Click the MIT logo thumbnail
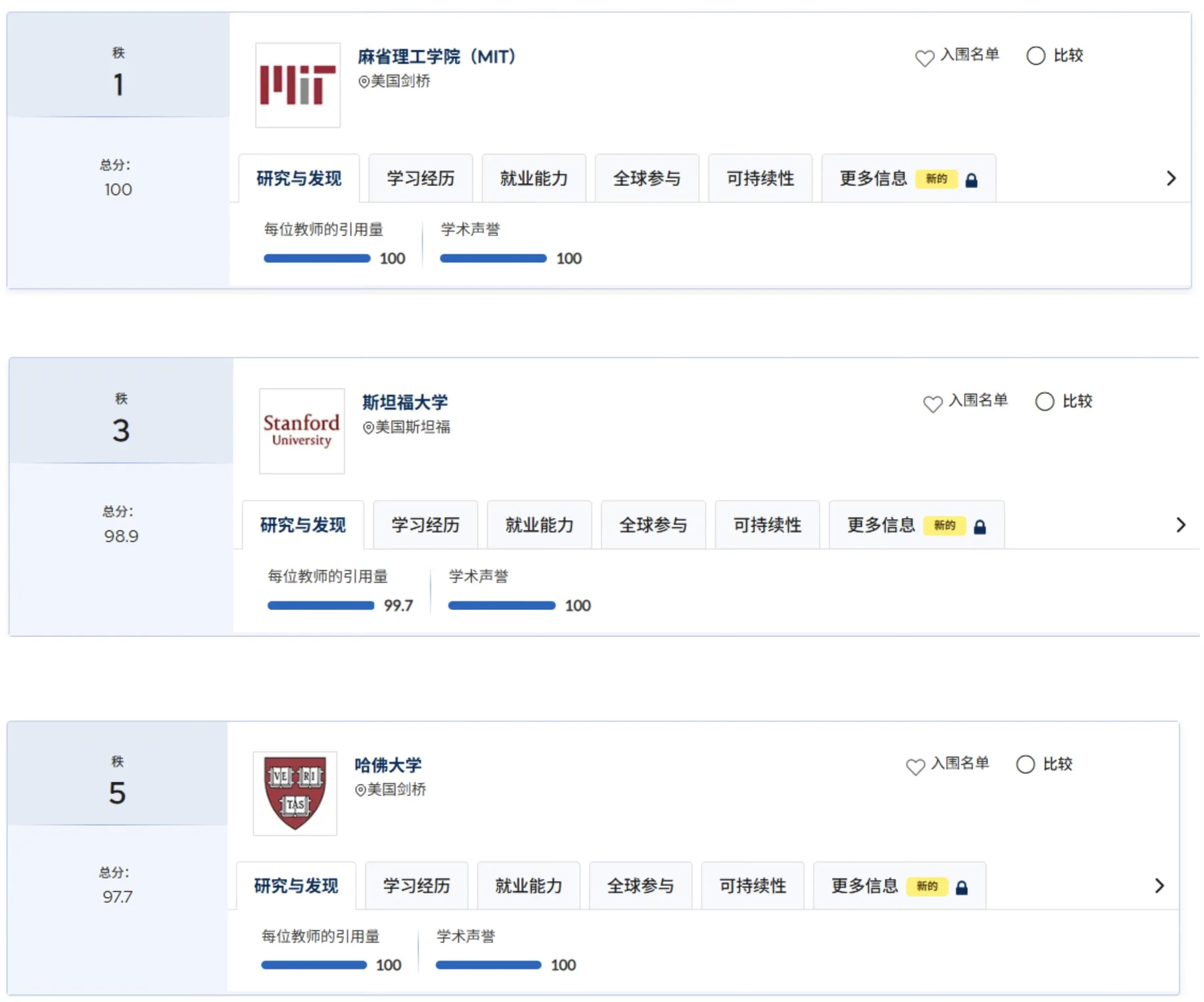 tap(298, 85)
